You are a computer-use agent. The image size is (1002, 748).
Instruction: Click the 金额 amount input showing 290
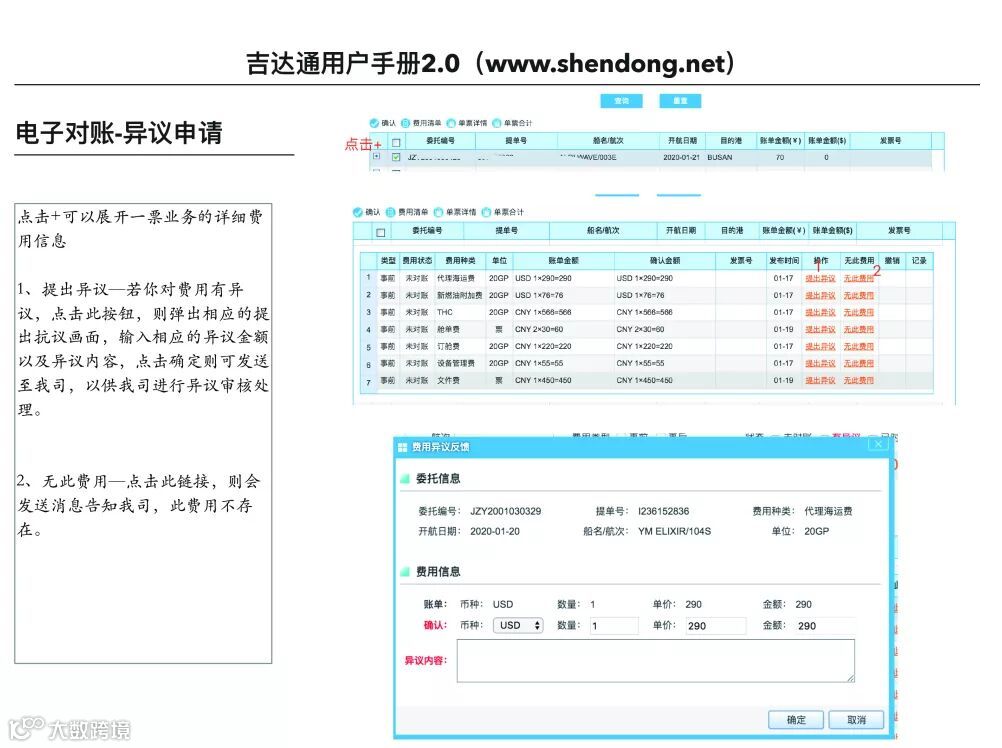tap(824, 626)
